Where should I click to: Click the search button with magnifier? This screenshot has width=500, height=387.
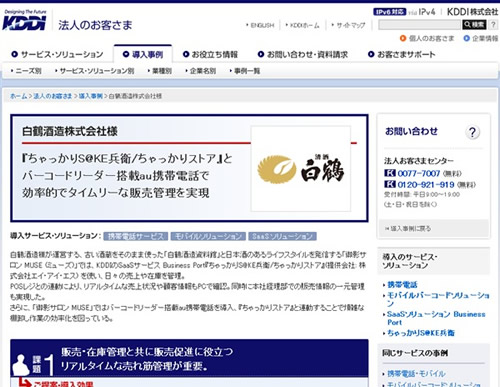coord(474,24)
